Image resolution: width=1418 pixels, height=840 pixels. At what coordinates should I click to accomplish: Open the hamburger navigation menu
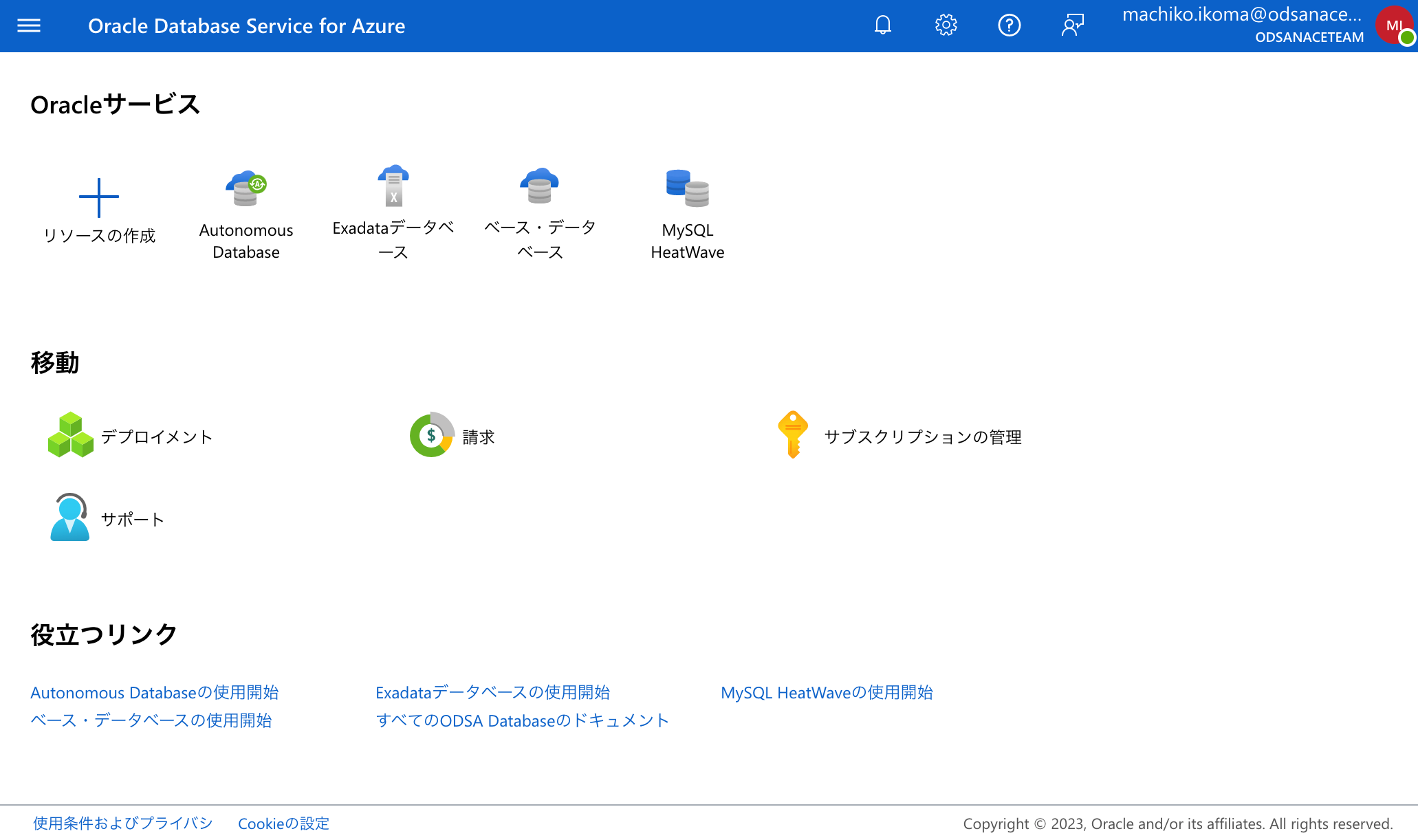(29, 26)
